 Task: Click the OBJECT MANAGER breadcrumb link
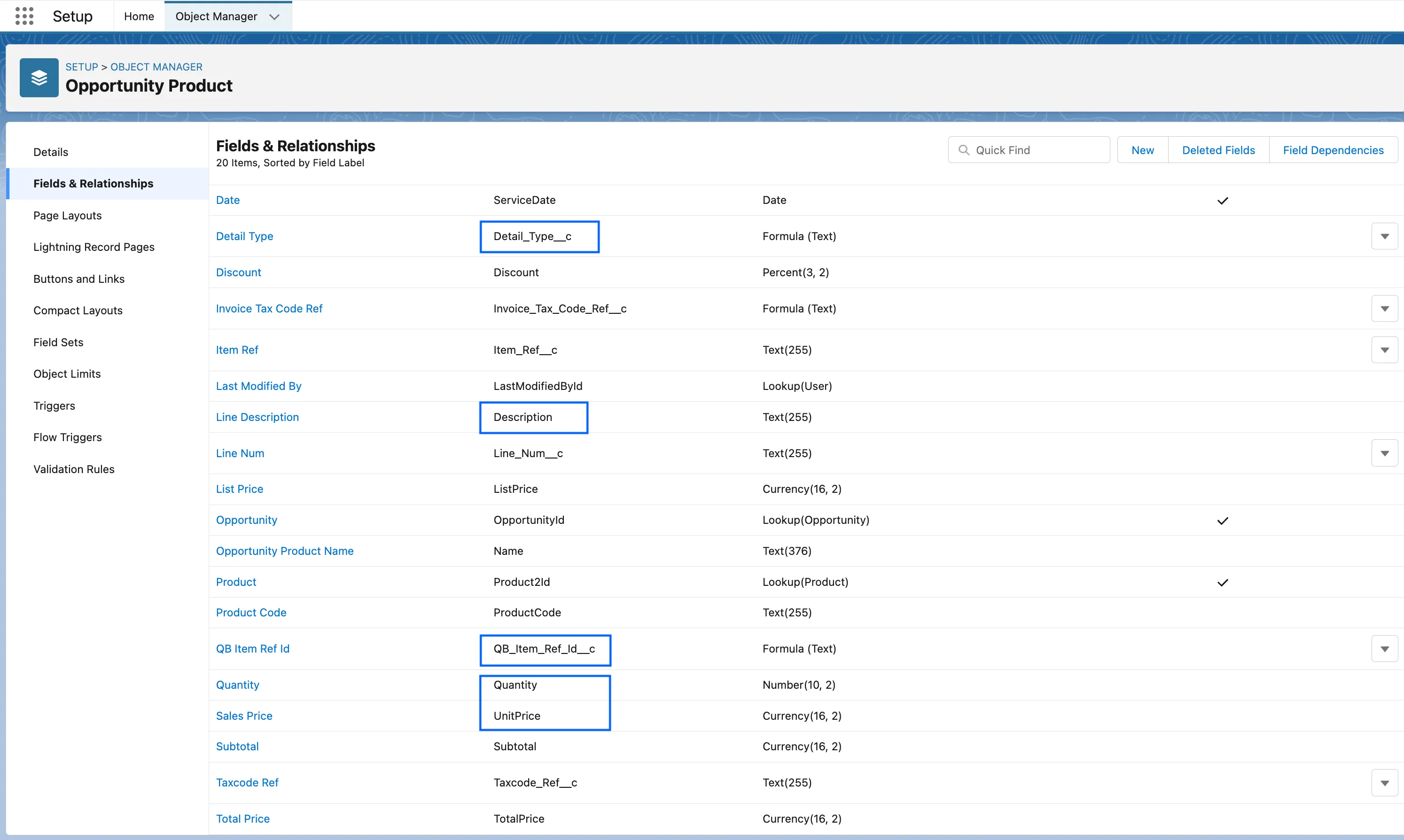pos(156,67)
